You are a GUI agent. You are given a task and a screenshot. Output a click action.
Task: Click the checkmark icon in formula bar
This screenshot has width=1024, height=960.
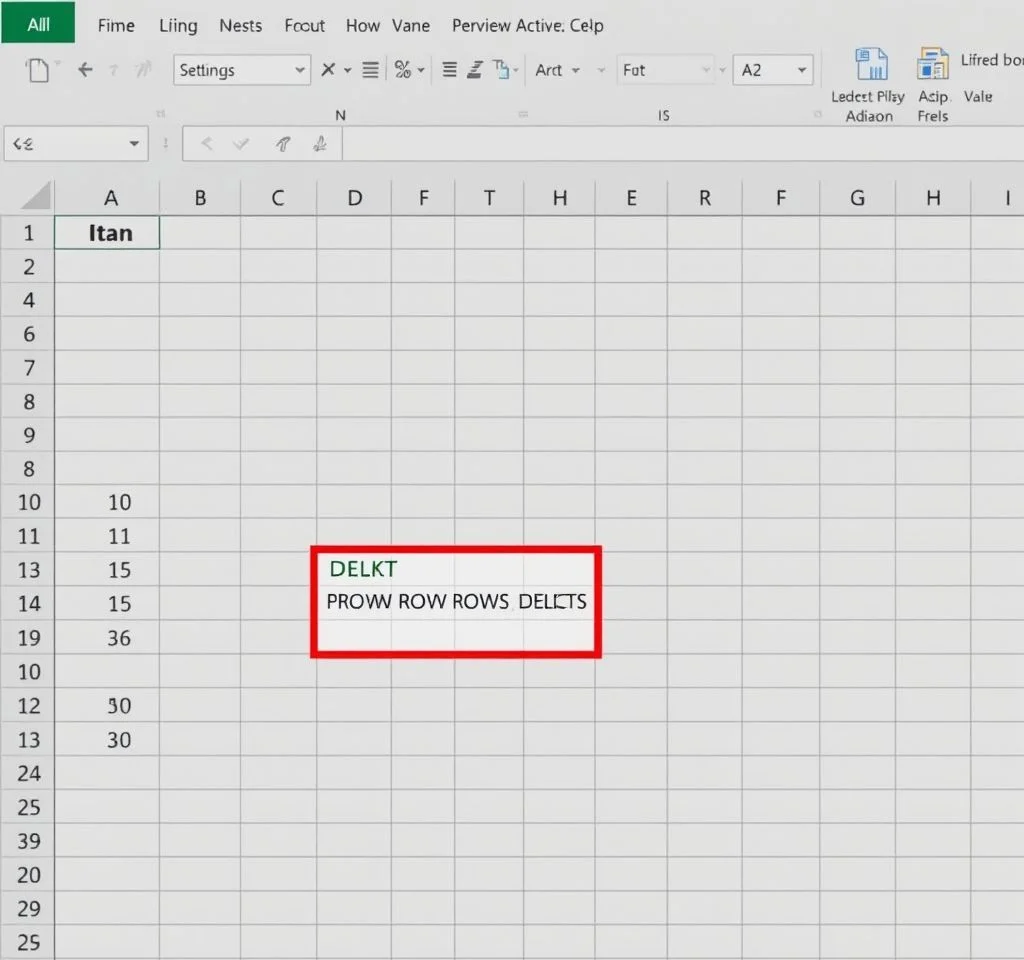click(240, 145)
